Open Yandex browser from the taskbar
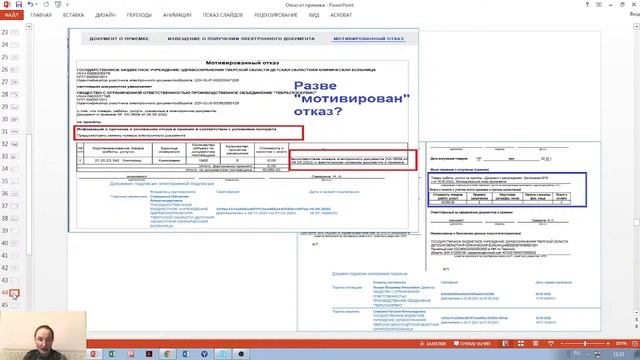 204,354
